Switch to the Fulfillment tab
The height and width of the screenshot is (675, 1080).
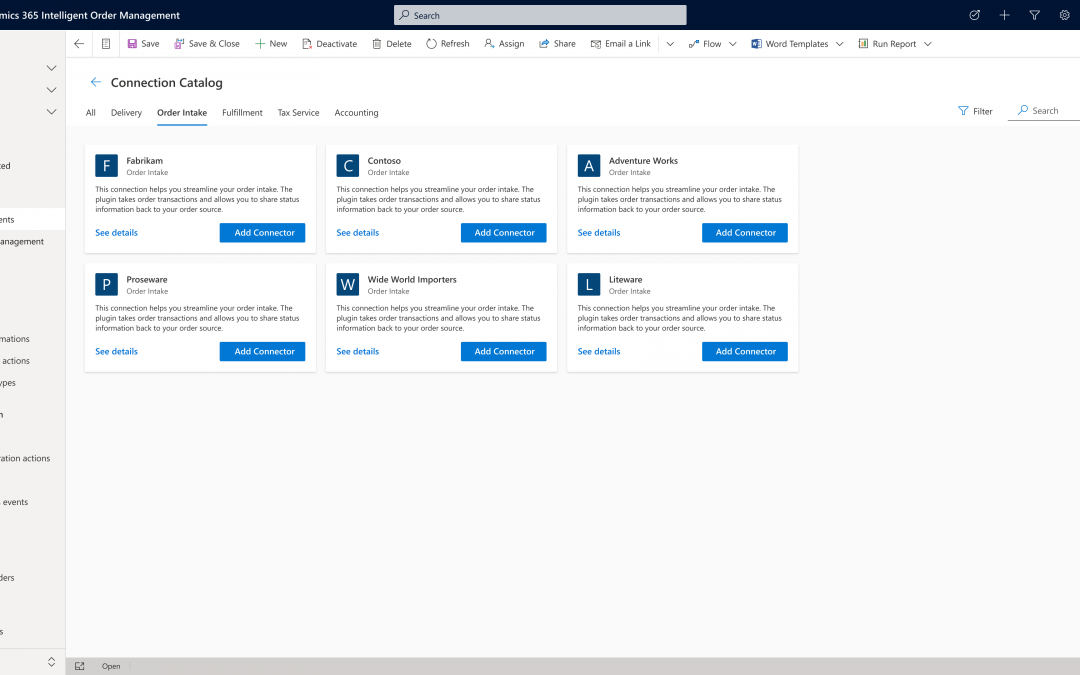click(x=241, y=112)
